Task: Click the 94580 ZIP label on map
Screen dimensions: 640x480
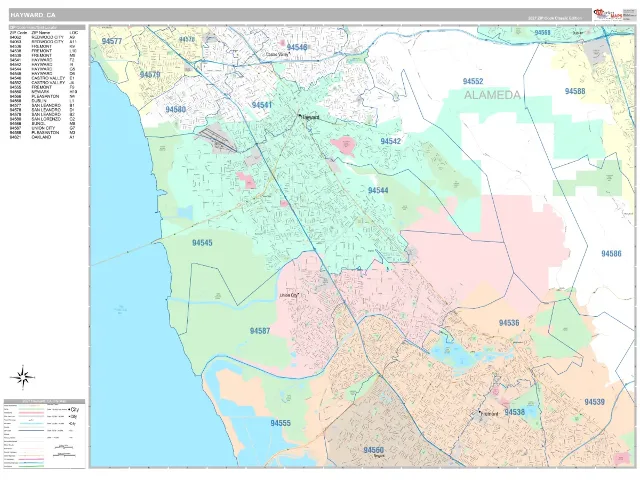Action: point(176,109)
